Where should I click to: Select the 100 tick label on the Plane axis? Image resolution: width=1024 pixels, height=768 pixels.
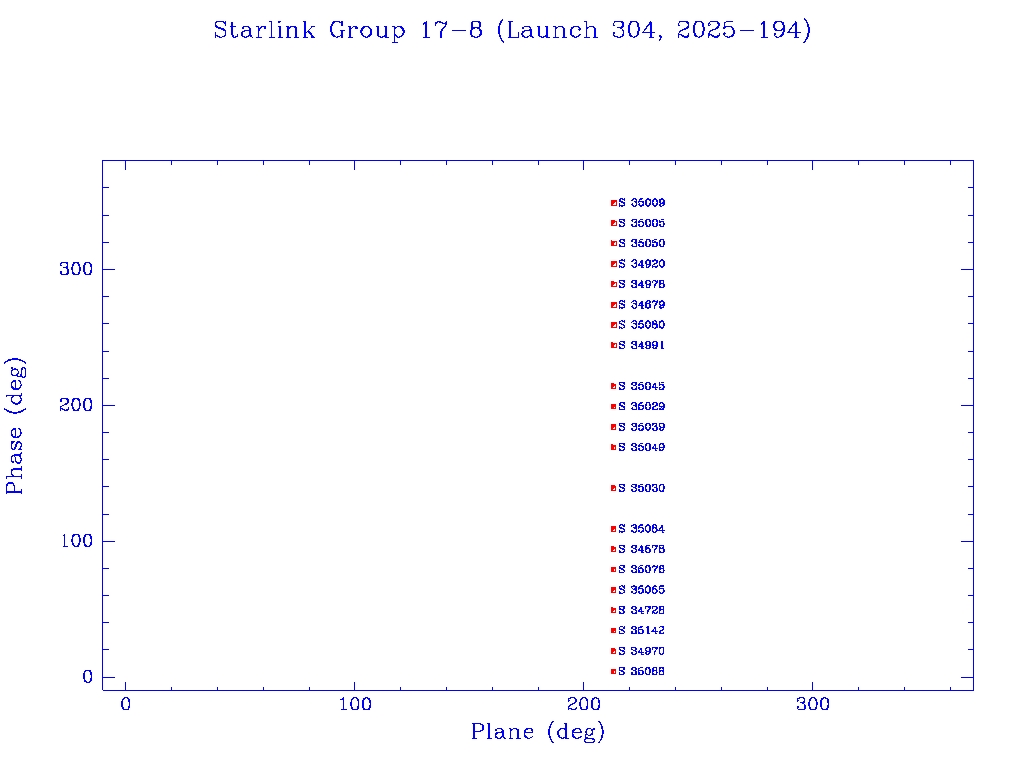pos(355,704)
